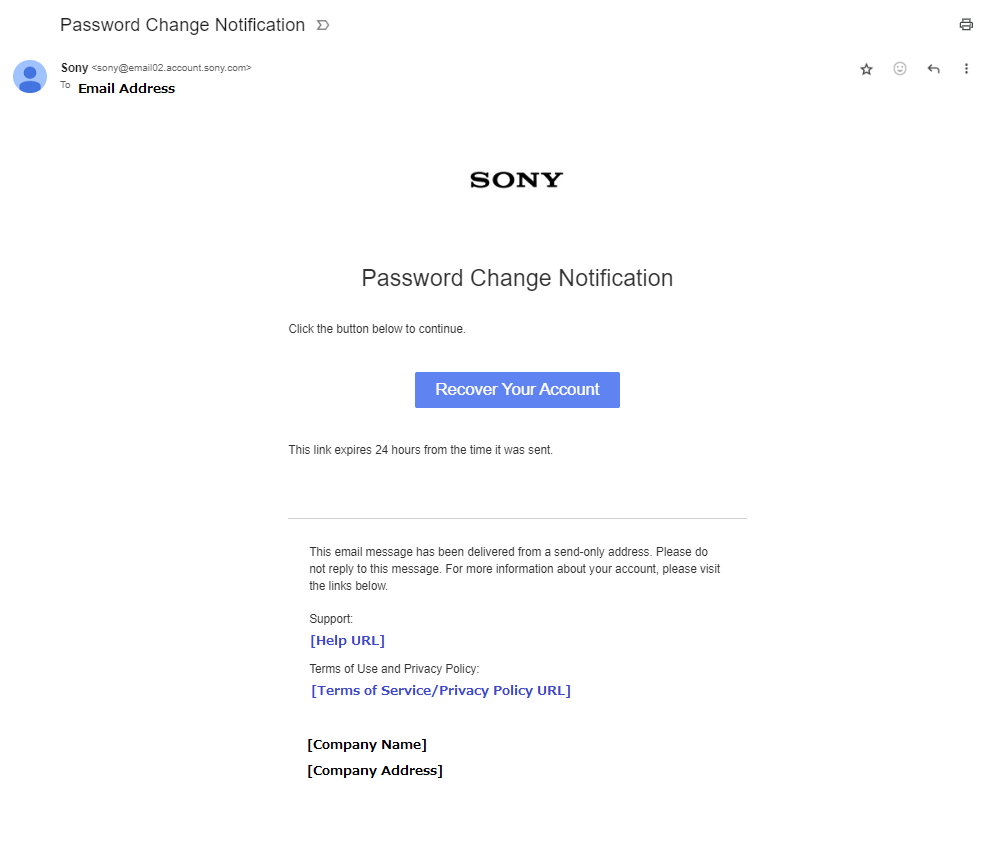Open the Terms of Service/Privacy Policy URL link

pyautogui.click(x=441, y=690)
